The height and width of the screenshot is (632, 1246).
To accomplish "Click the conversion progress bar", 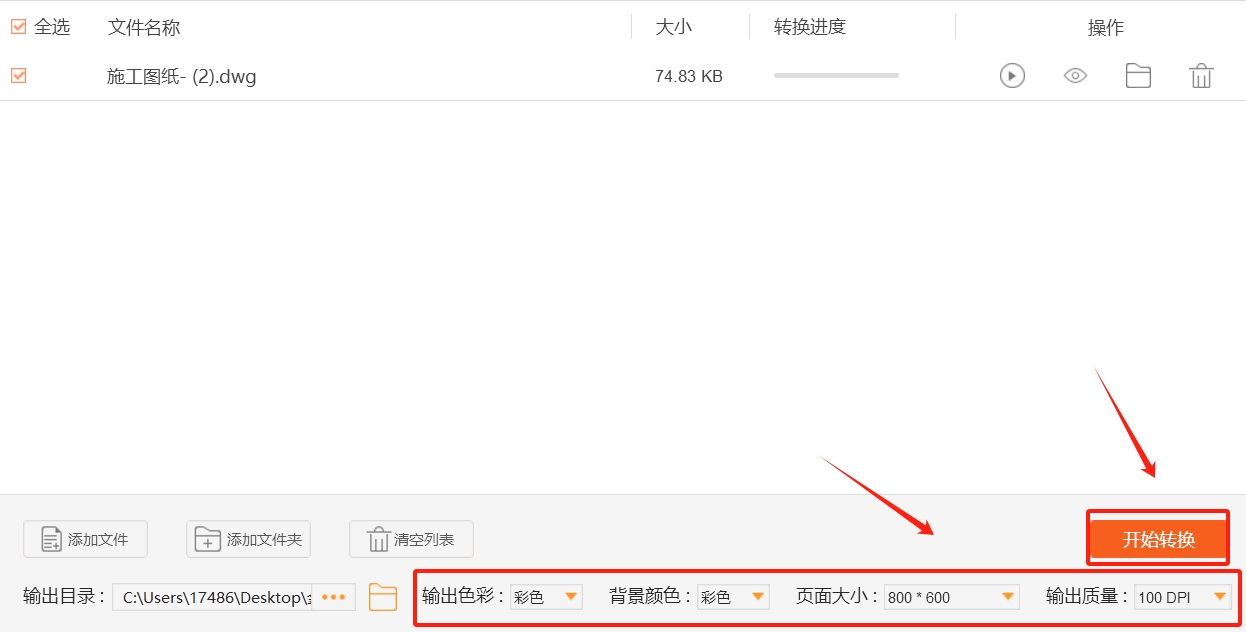I will tap(835, 75).
